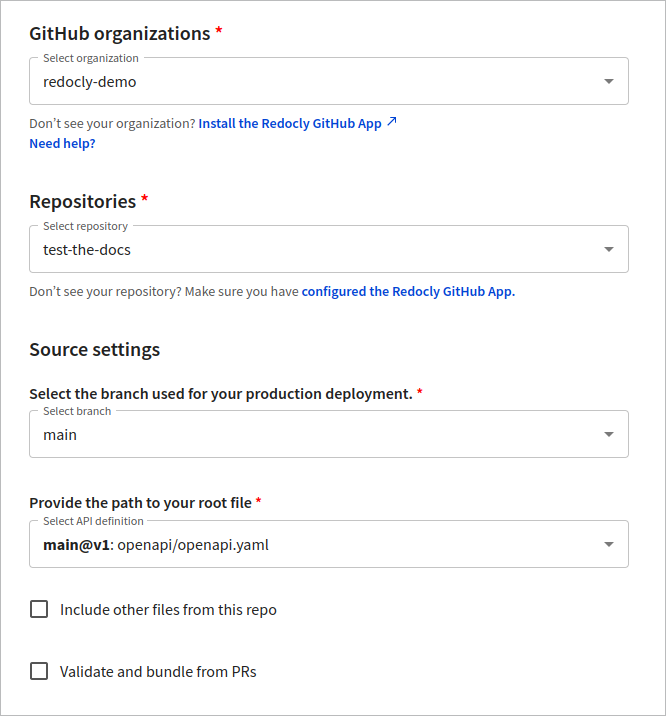Viewport: 666px width, 716px height.
Task: Click the Select branch field label
Action: pos(77,411)
